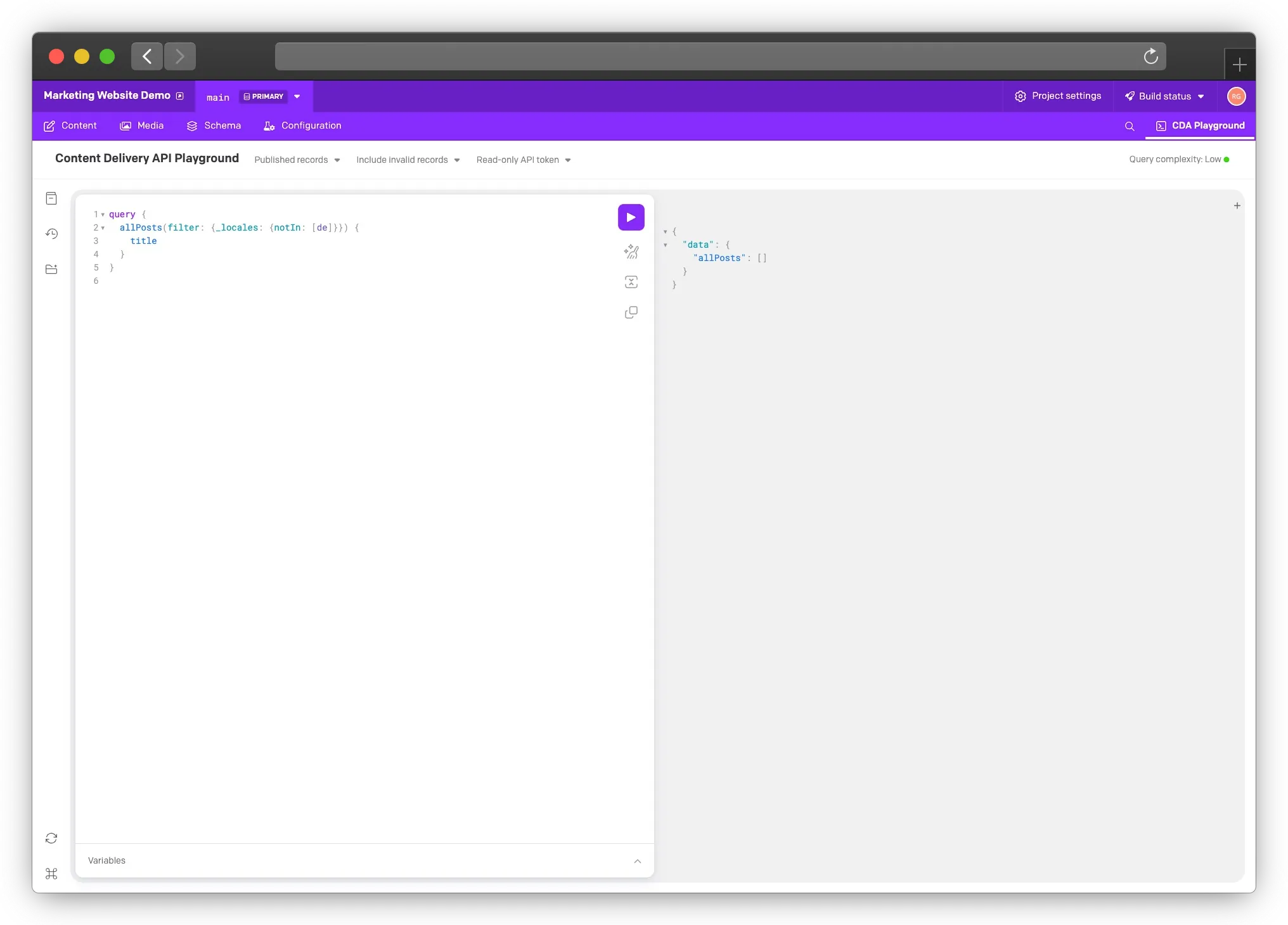1288x925 pixels.
Task: Collapse the allPosts fold arrow on line 2
Action: 103,228
